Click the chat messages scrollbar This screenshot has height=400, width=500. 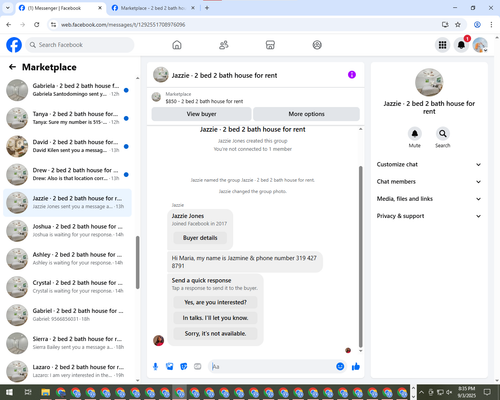point(360,257)
